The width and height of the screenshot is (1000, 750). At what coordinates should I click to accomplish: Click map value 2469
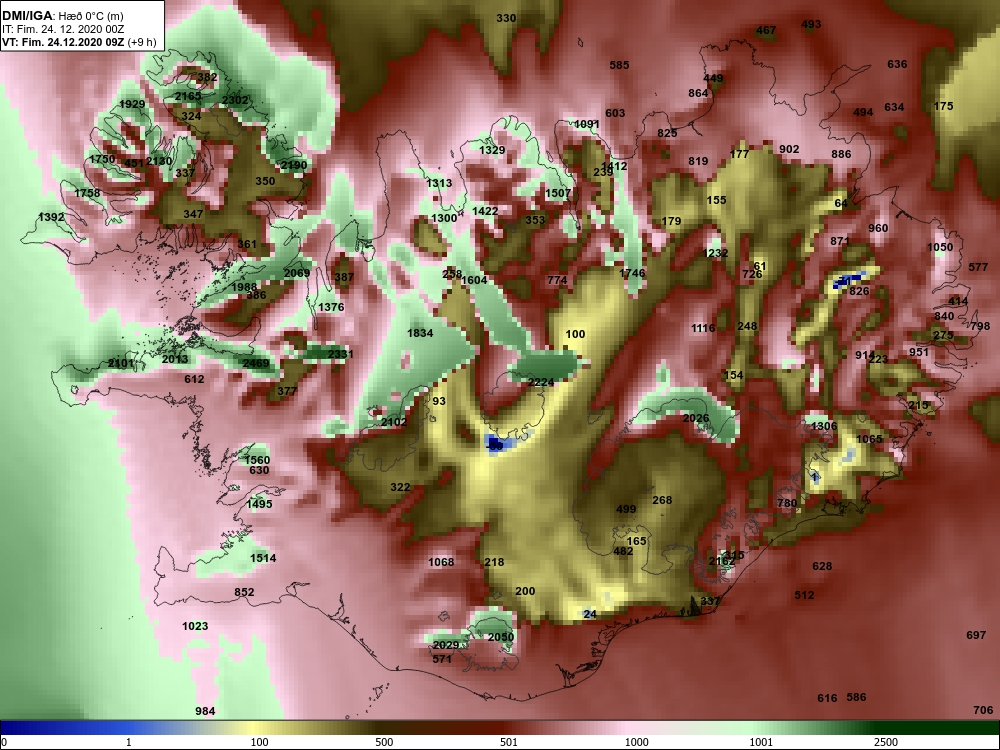pos(256,364)
